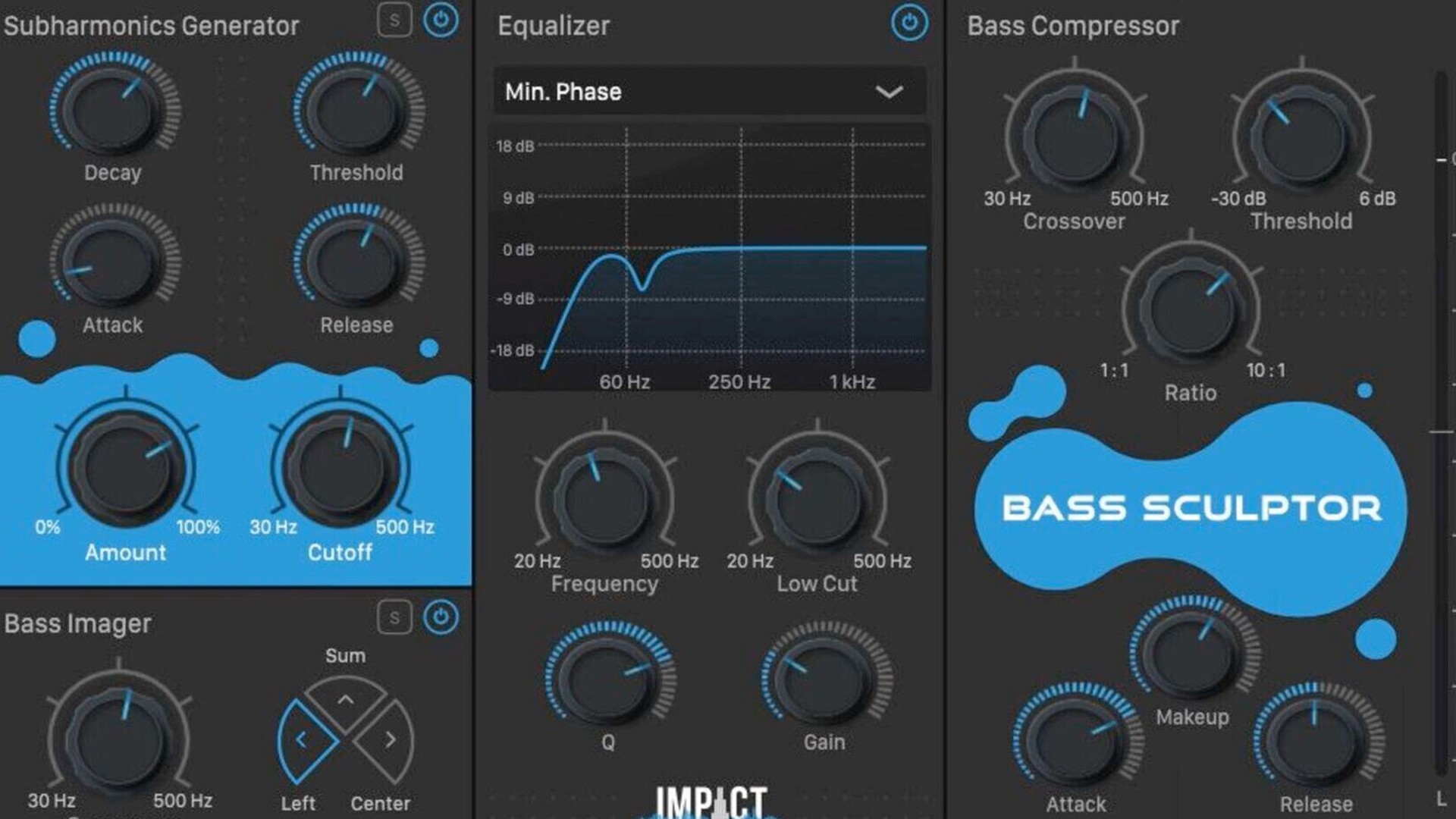Image resolution: width=1456 pixels, height=819 pixels.
Task: Click the 250 Hz graph label
Action: point(739,381)
